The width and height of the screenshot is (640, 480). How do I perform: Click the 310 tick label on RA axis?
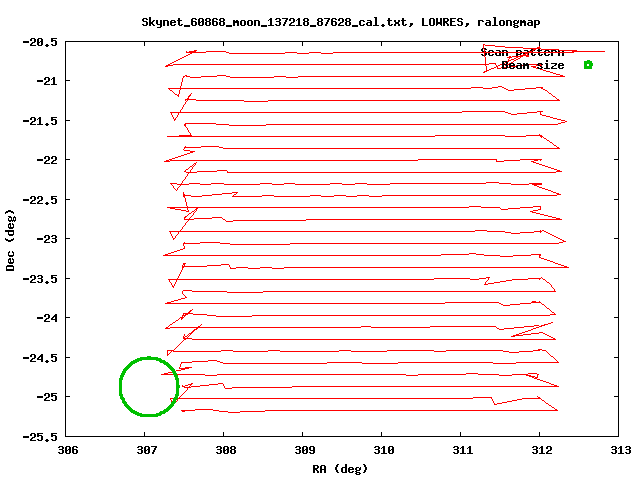(384, 450)
